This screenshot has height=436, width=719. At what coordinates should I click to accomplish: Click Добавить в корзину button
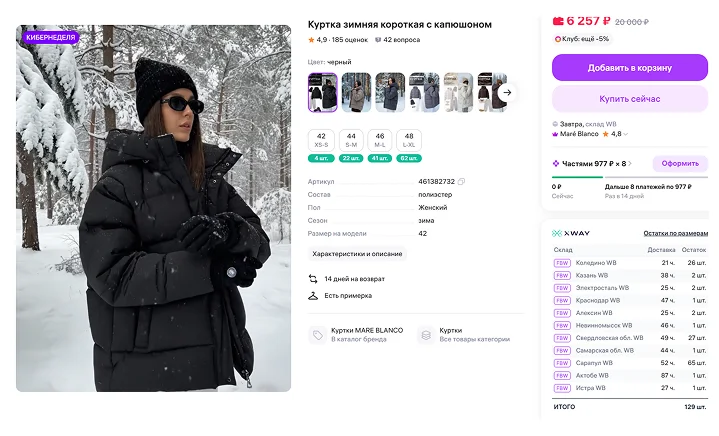pyautogui.click(x=629, y=68)
